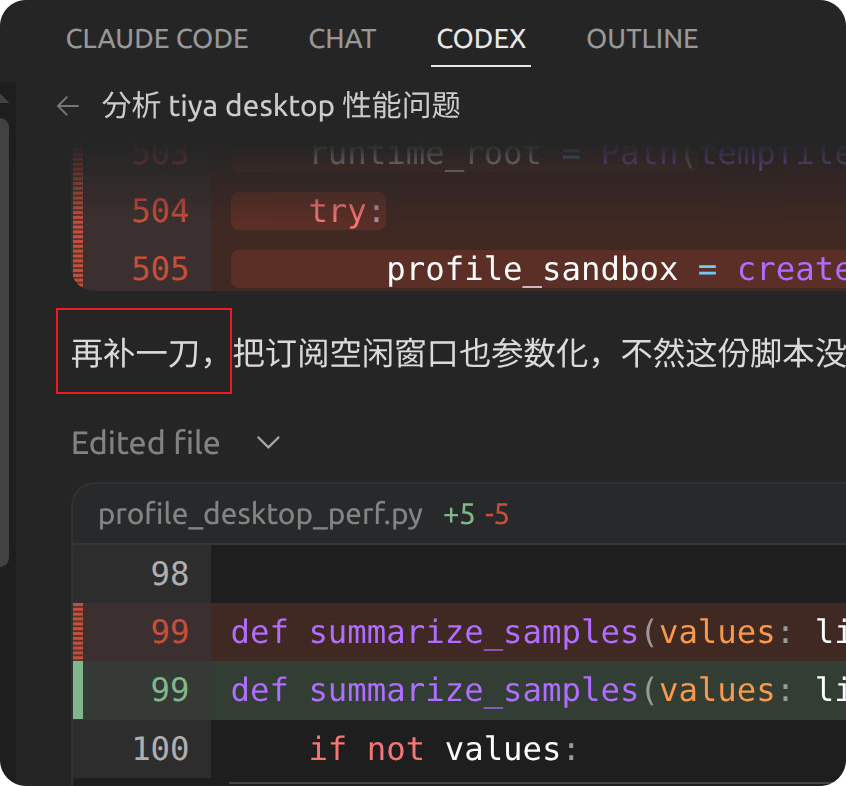Click the -5 deletions count

coord(496,514)
